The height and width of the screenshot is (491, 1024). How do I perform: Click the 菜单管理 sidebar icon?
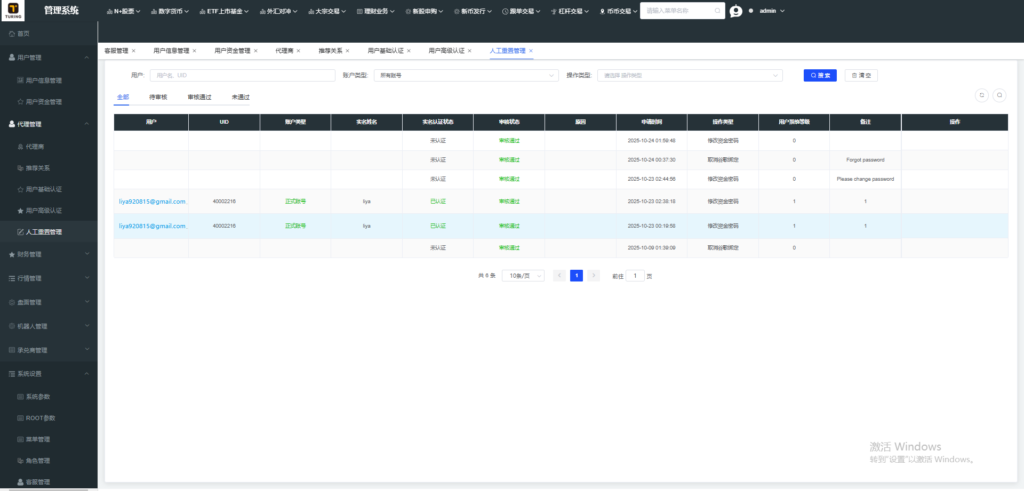[20, 439]
